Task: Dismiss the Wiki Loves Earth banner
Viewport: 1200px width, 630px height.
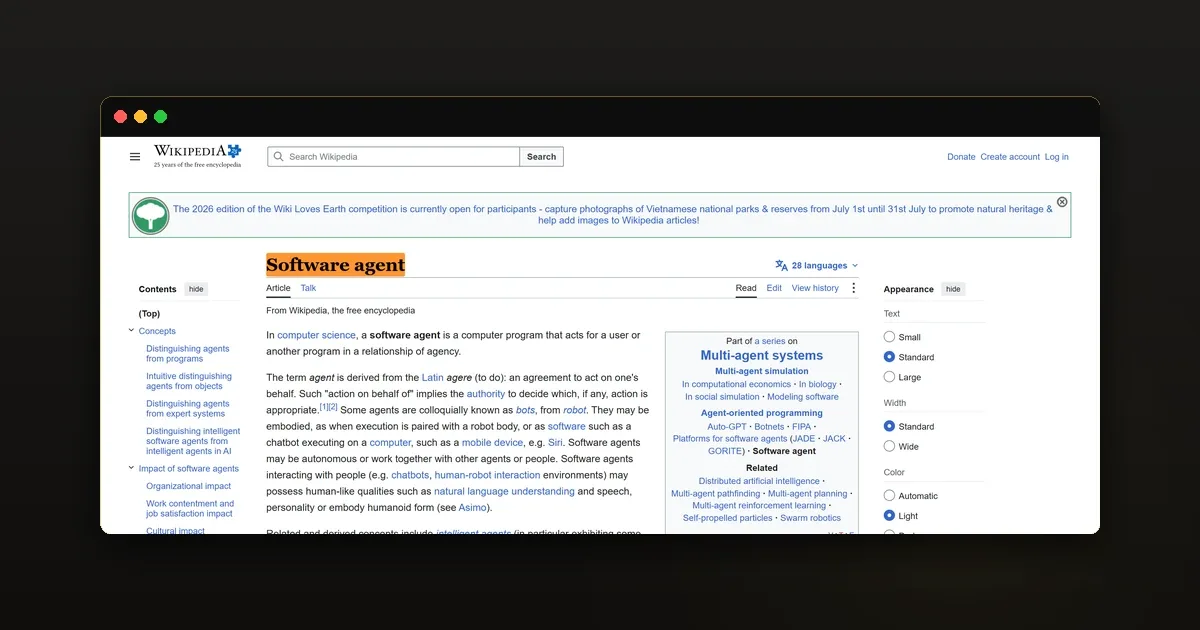Action: pyautogui.click(x=1062, y=202)
